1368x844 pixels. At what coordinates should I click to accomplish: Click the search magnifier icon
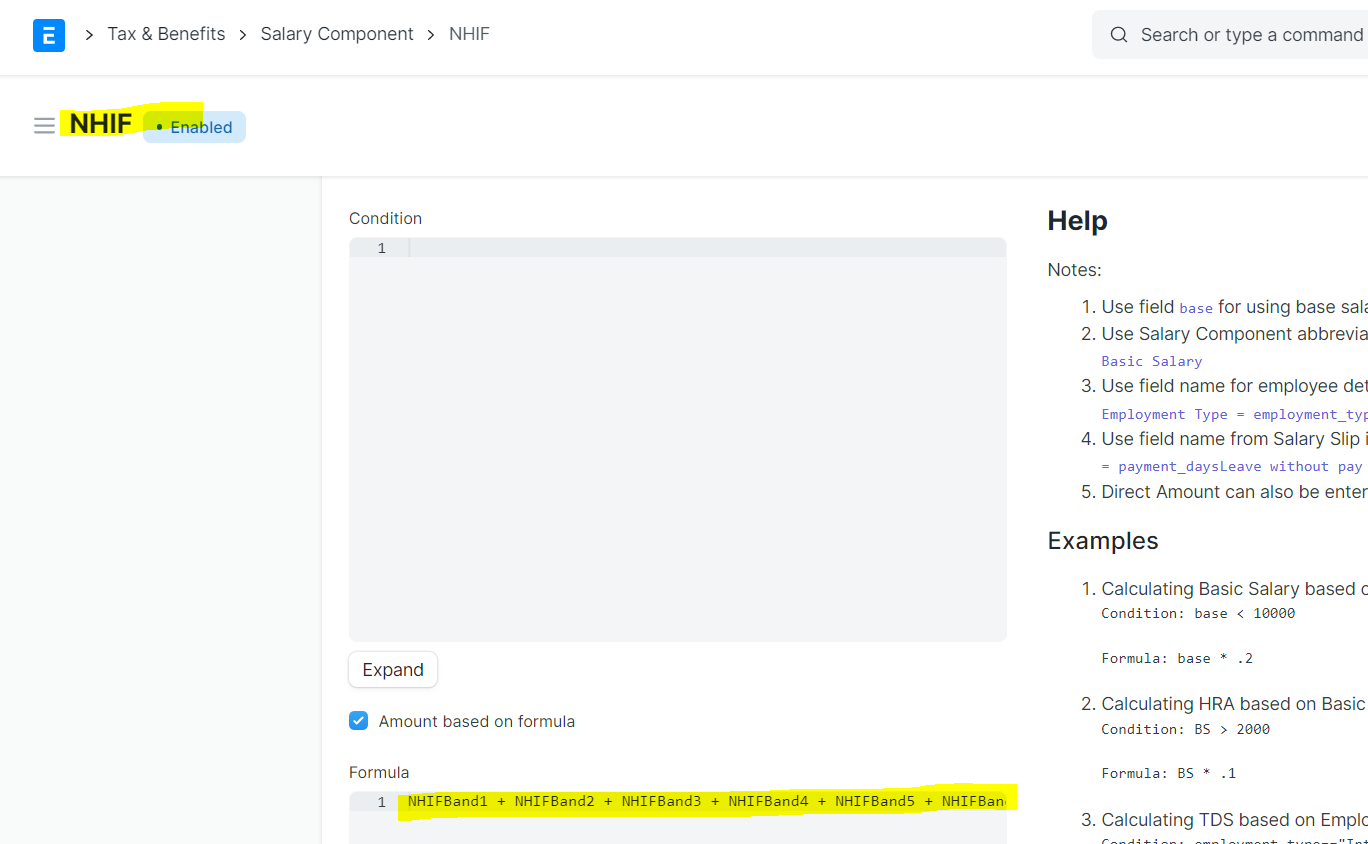1119,34
